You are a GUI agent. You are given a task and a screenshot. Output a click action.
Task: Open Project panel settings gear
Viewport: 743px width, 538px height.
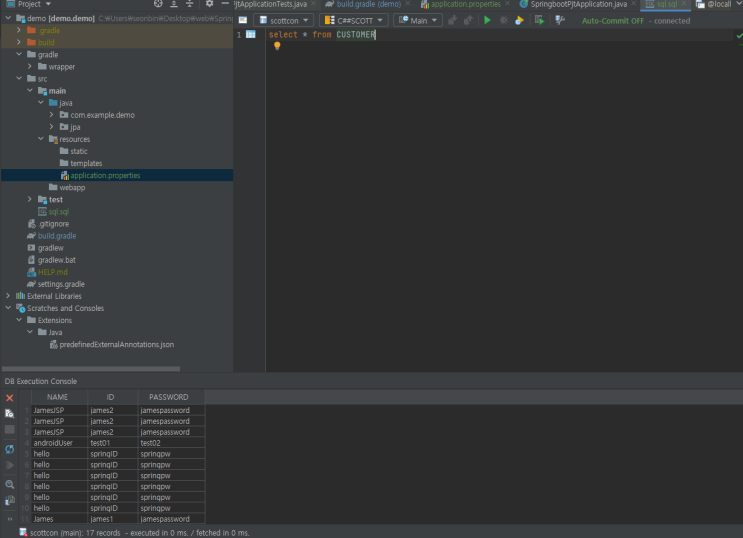pyautogui.click(x=209, y=4)
